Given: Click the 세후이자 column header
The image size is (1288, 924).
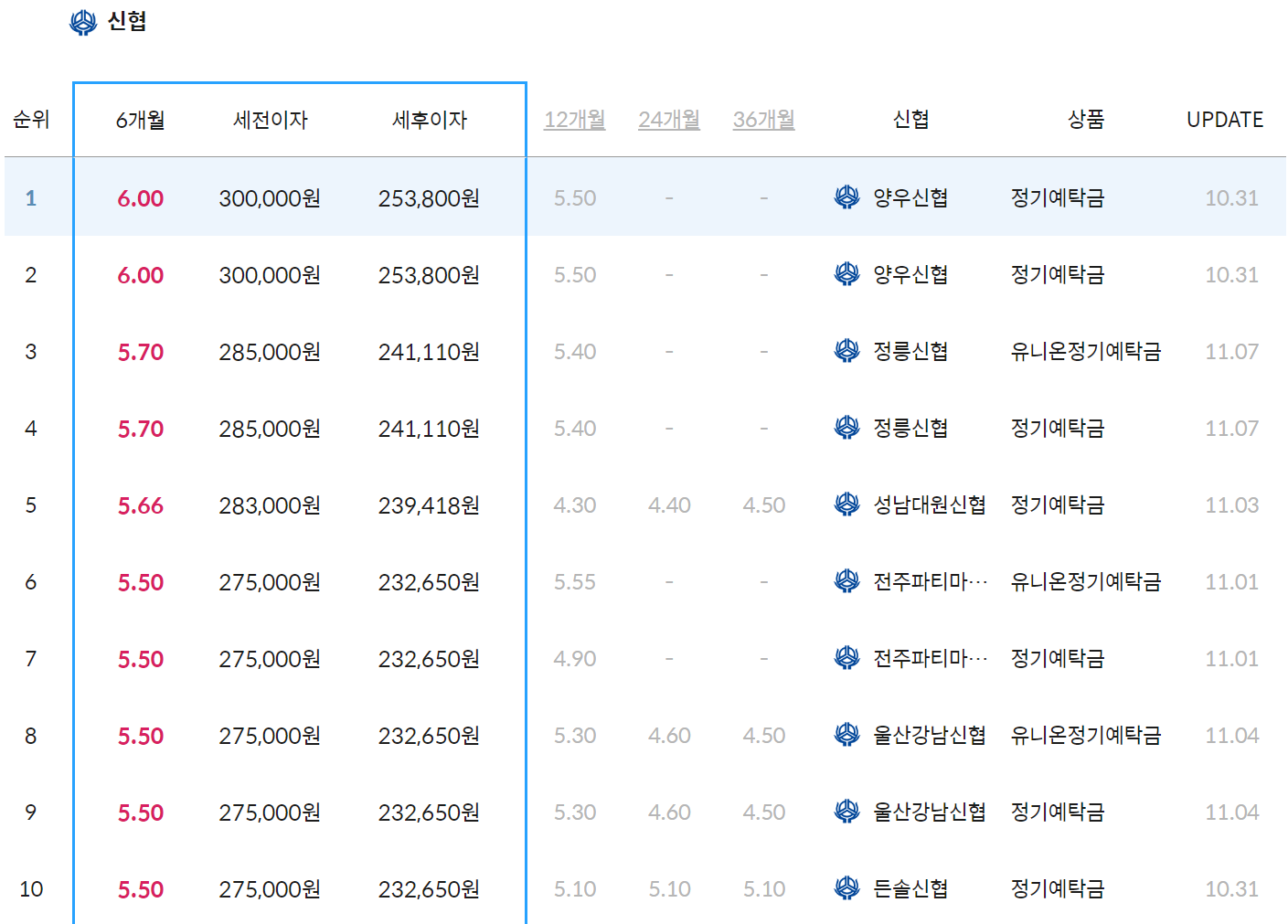Looking at the screenshot, I should [x=430, y=120].
